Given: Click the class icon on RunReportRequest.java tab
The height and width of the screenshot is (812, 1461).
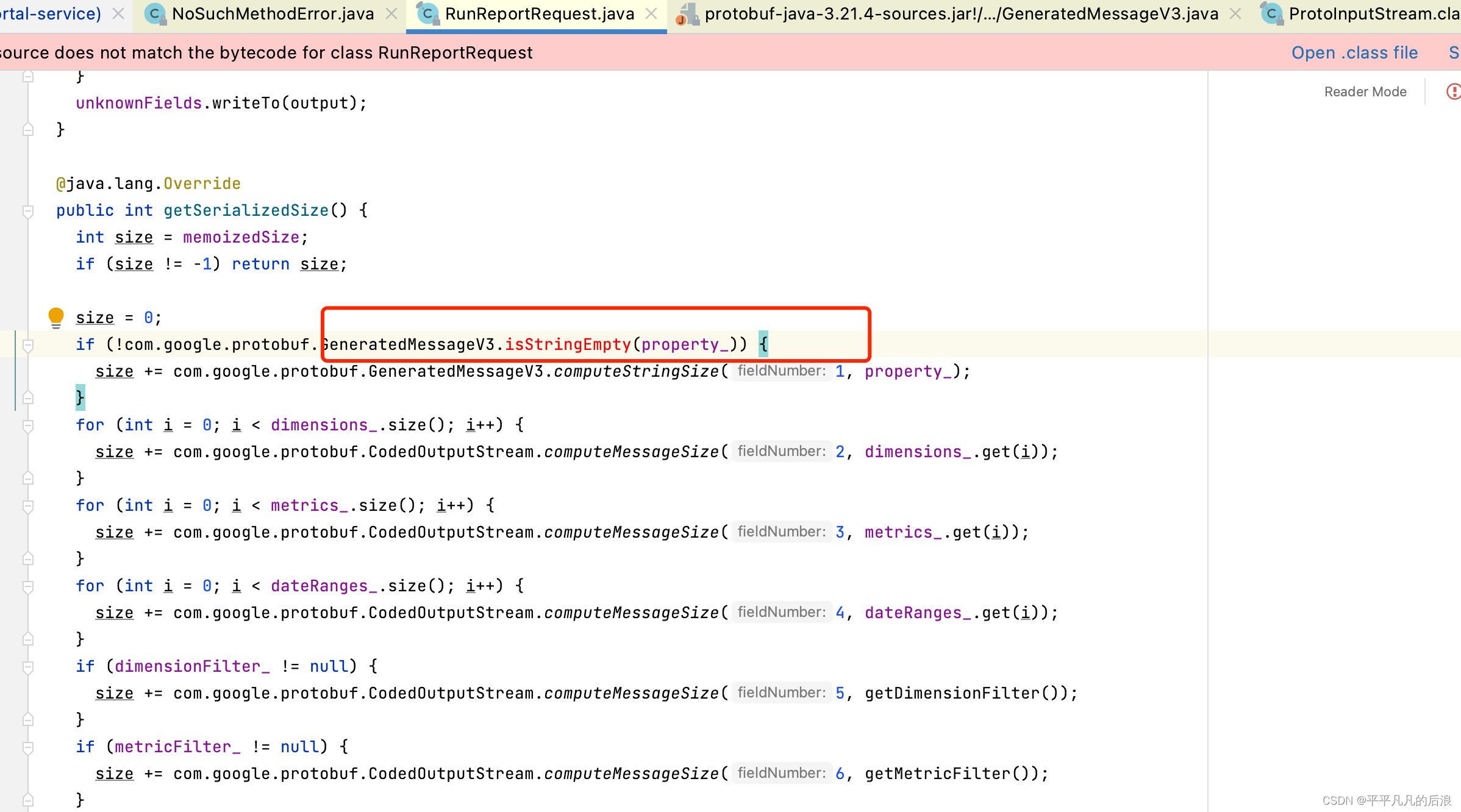Looking at the screenshot, I should [427, 13].
